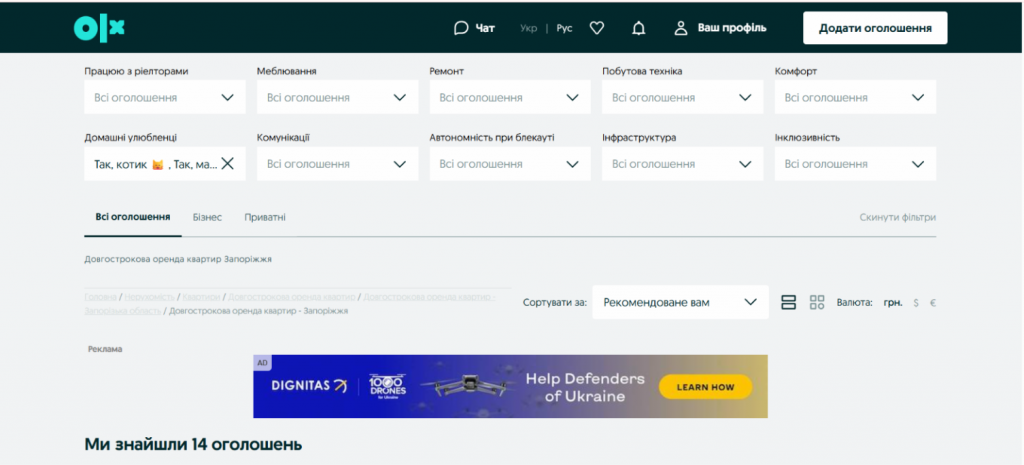The height and width of the screenshot is (465, 1024).
Task: Open favorites via the heart icon
Action: [597, 28]
